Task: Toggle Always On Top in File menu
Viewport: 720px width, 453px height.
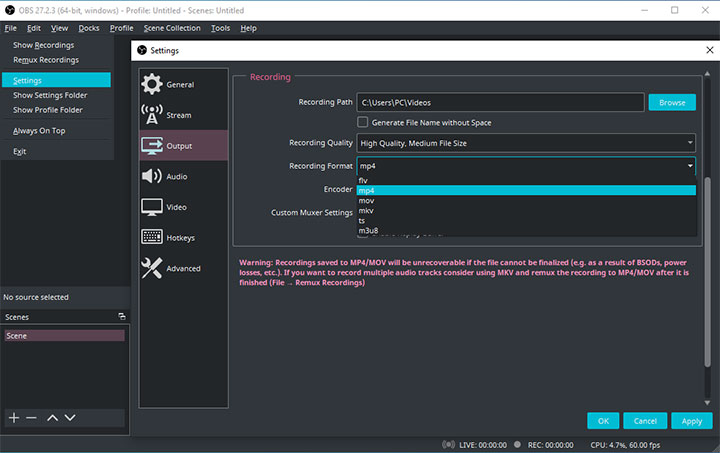Action: [x=40, y=131]
